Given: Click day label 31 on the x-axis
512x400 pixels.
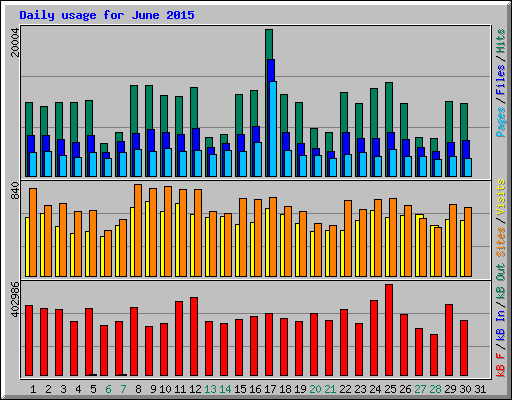Looking at the screenshot, I should pyautogui.click(x=480, y=389).
